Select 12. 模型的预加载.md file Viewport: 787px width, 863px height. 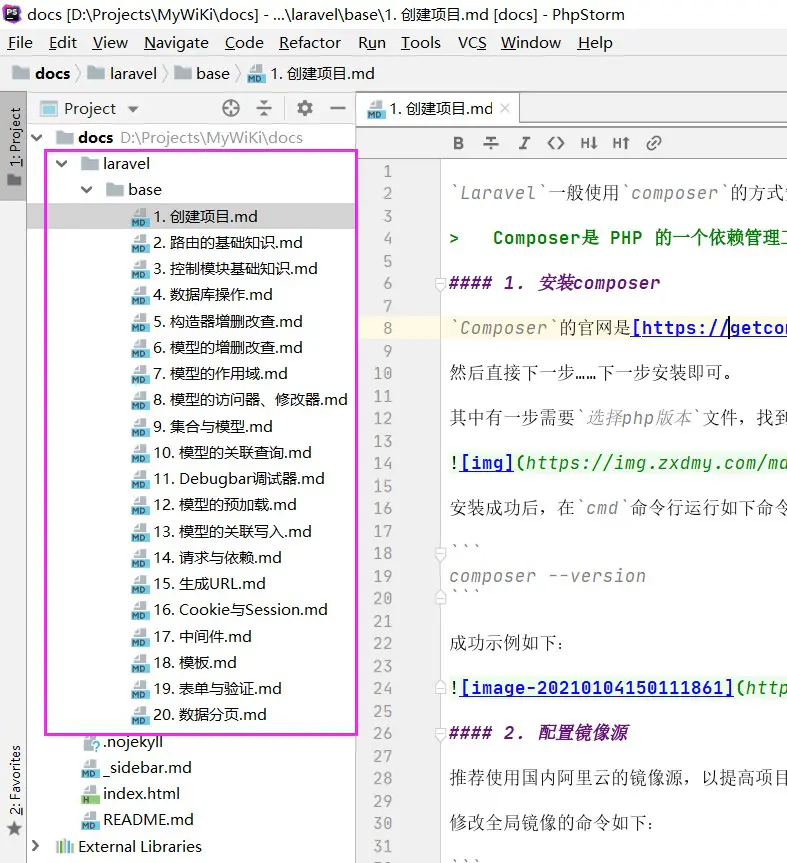tap(214, 505)
